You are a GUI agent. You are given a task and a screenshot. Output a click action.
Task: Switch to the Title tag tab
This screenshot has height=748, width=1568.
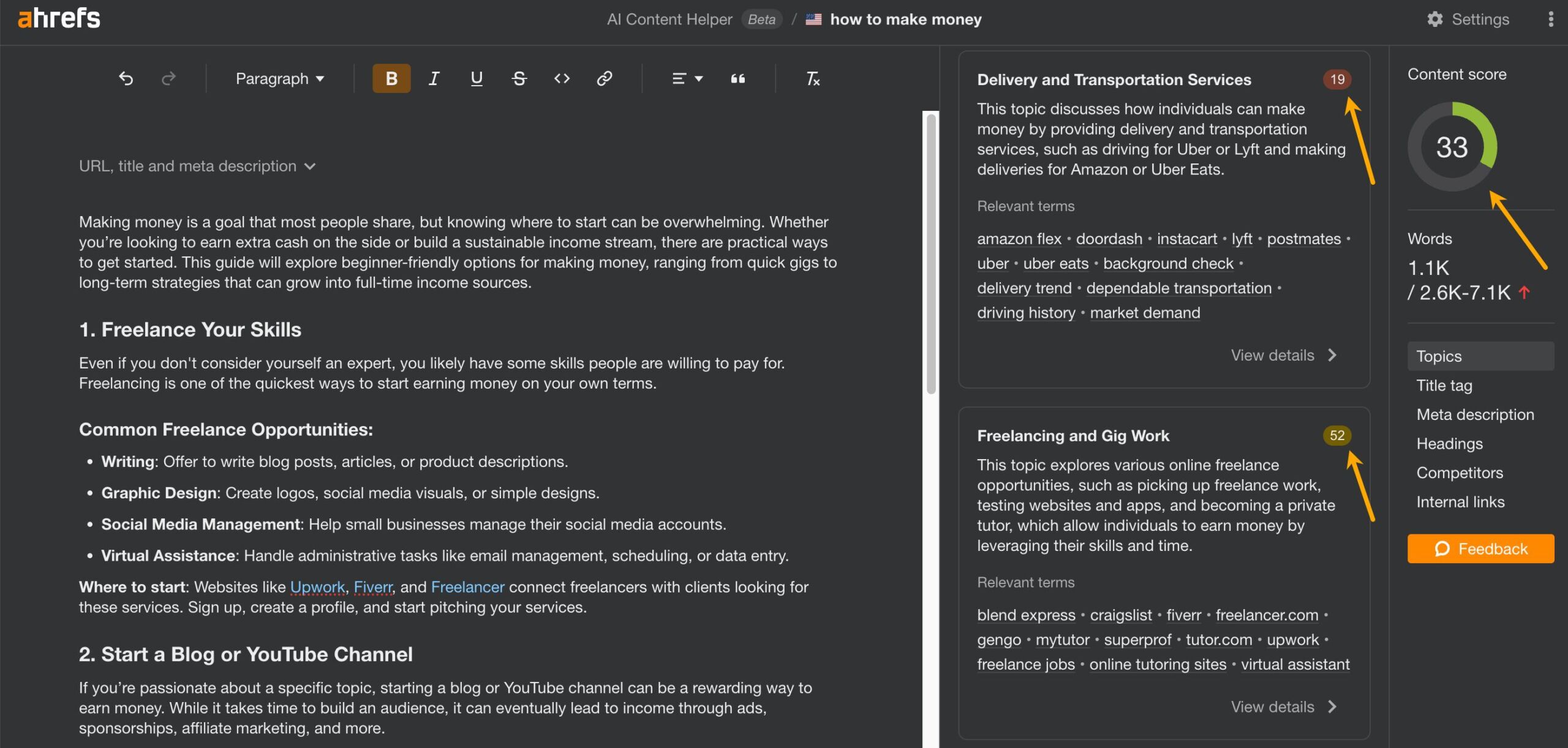click(x=1444, y=385)
